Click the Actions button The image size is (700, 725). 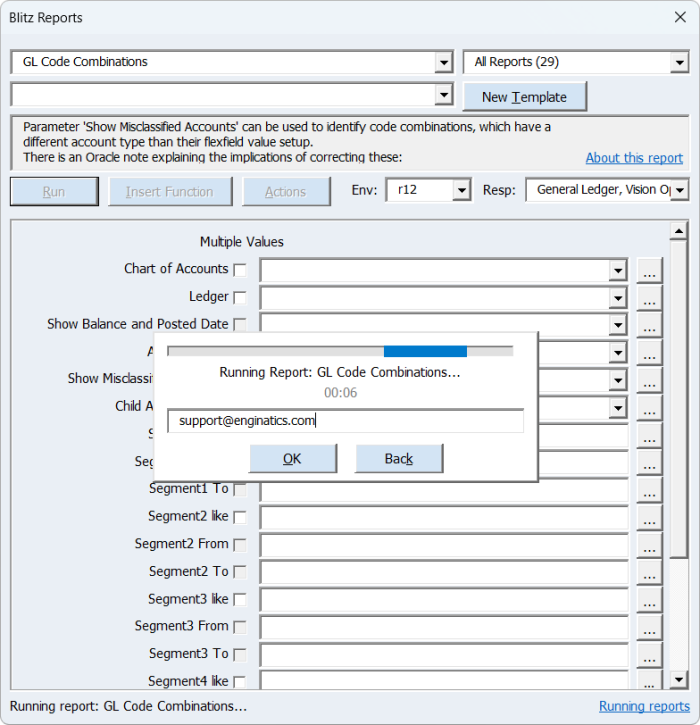click(286, 191)
